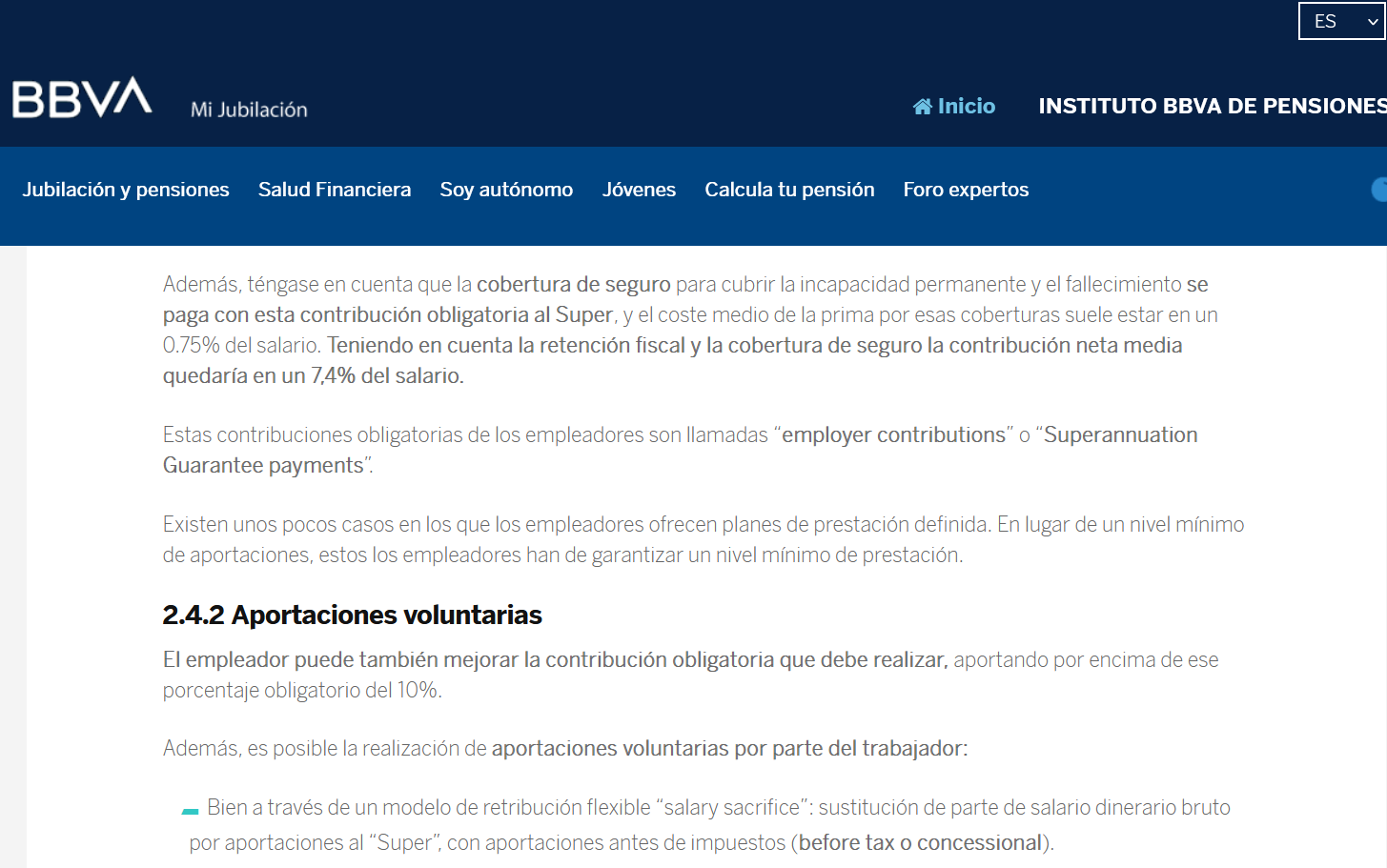Viewport: 1387px width, 868px height.
Task: Open the Jóvenes menu item
Action: tap(639, 190)
